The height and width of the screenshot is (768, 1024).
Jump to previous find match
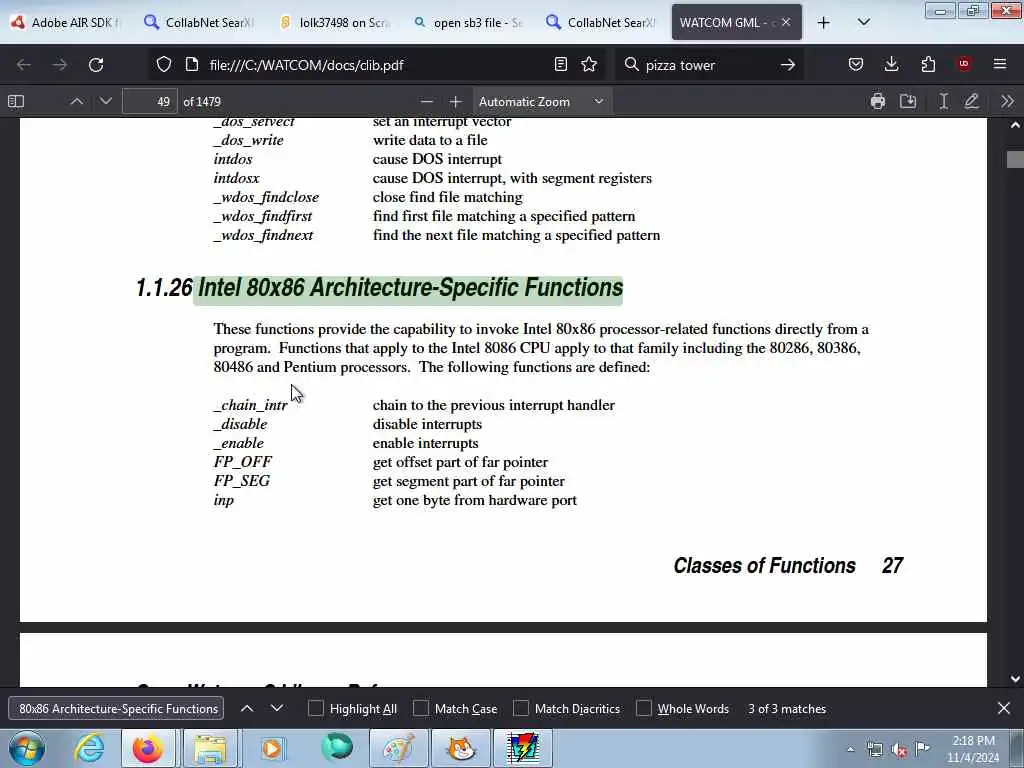(247, 708)
